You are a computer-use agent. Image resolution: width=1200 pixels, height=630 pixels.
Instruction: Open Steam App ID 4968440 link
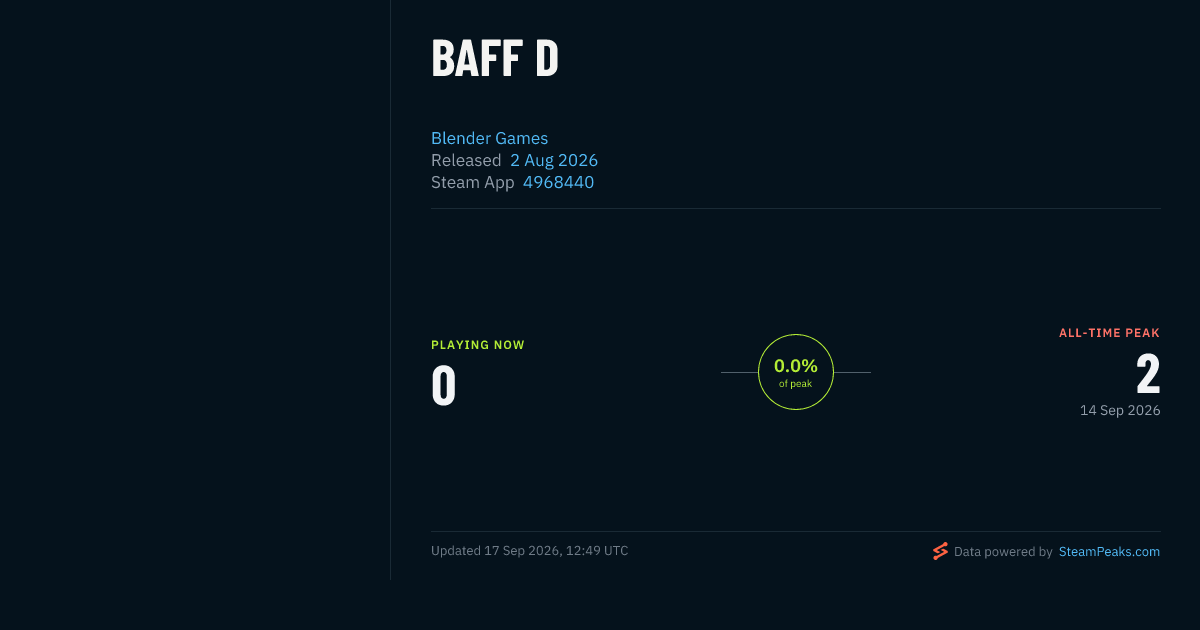click(558, 182)
